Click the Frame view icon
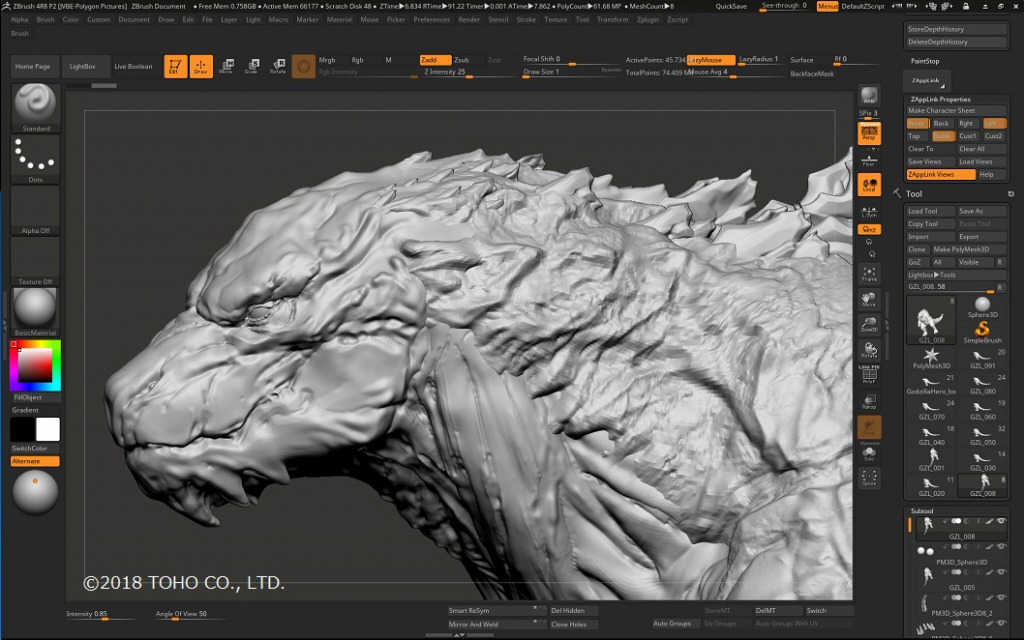 click(869, 274)
